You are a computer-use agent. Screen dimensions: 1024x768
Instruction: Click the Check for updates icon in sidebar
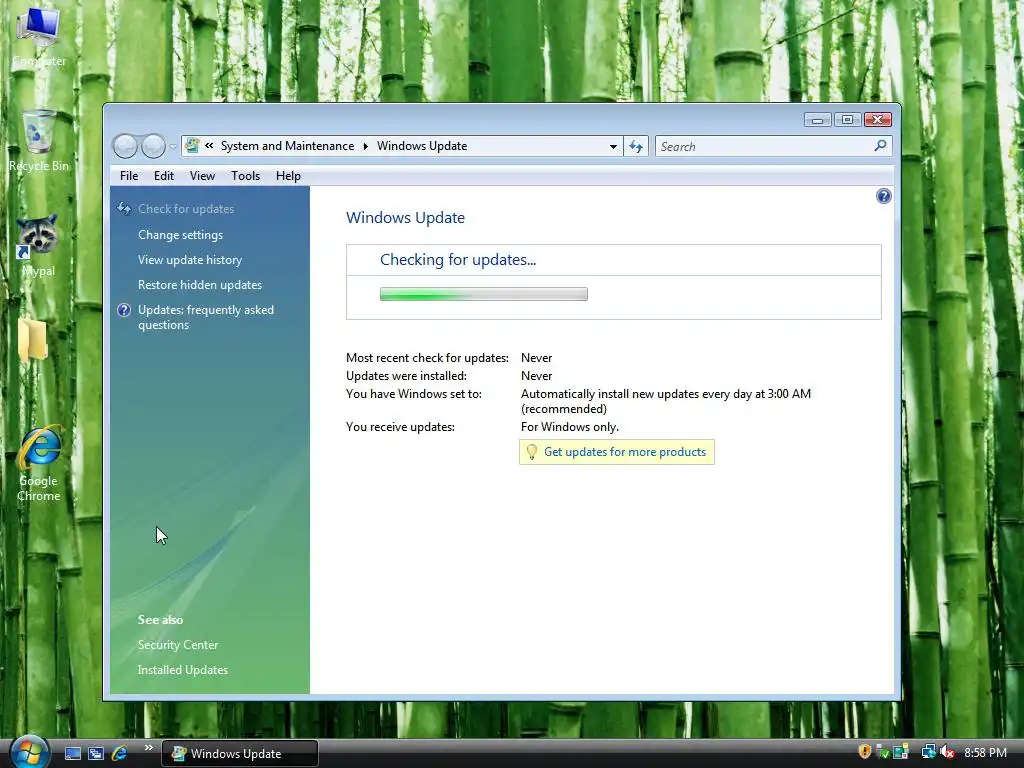tap(124, 208)
